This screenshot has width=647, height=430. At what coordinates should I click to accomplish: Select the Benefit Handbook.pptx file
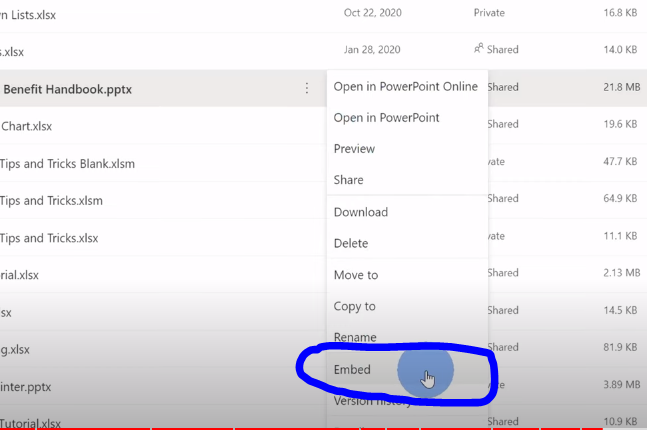(68, 90)
